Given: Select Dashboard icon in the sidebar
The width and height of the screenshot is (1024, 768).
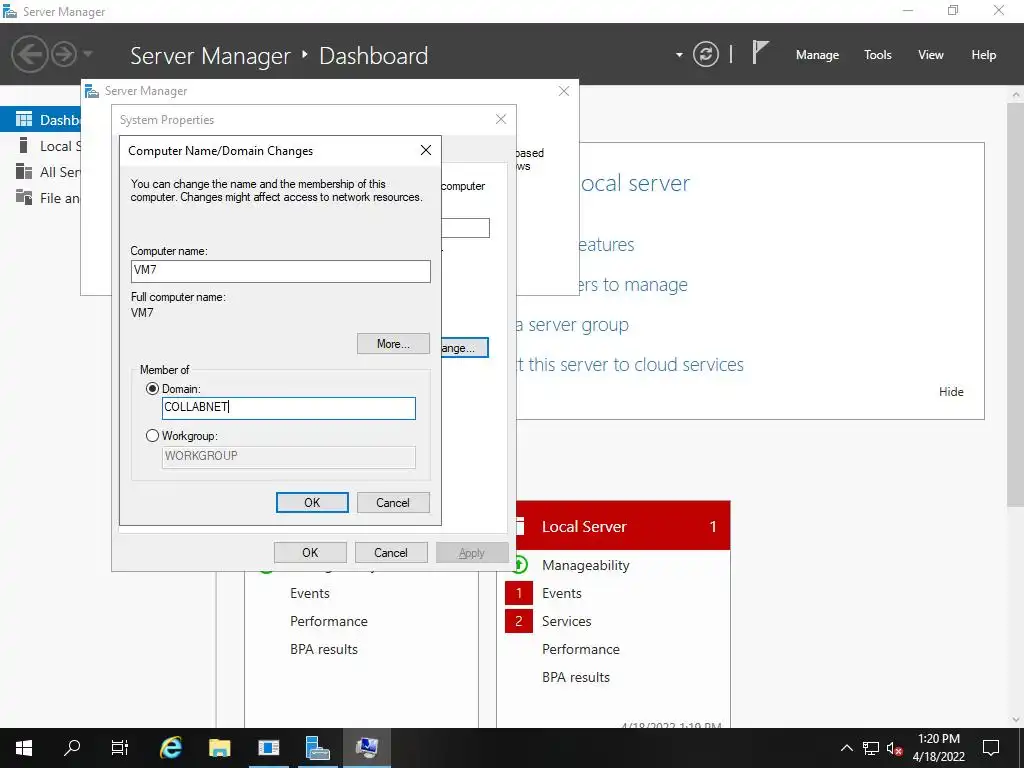Looking at the screenshot, I should pyautogui.click(x=24, y=119).
